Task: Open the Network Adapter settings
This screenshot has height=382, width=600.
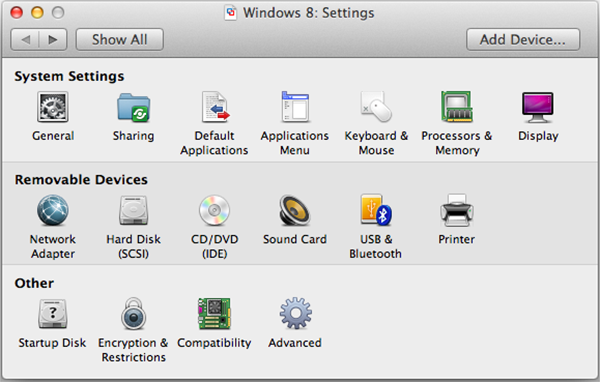Action: 53,210
